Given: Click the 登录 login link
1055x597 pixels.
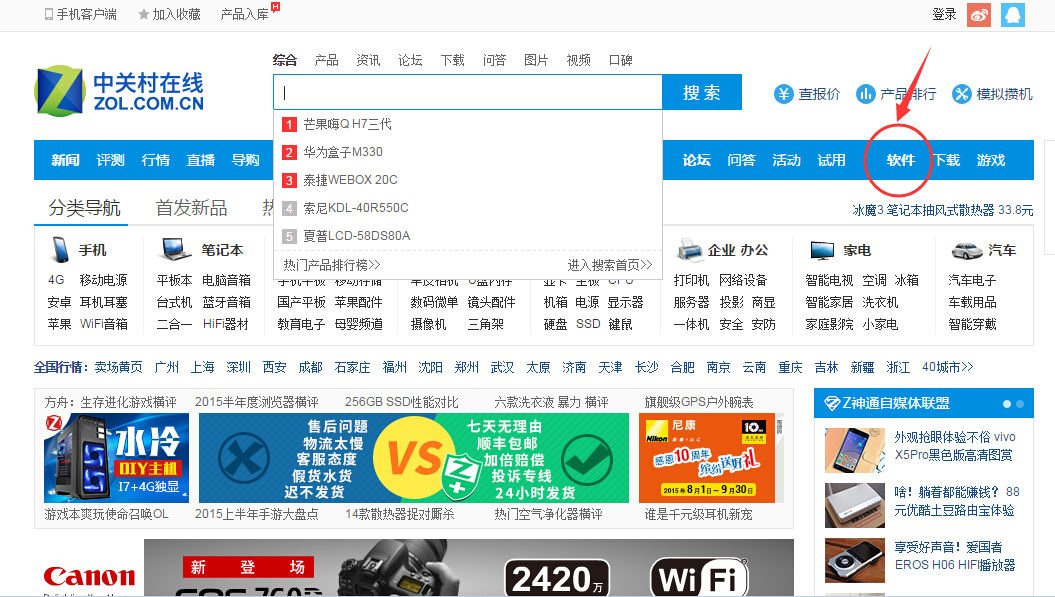Looking at the screenshot, I should (x=943, y=15).
